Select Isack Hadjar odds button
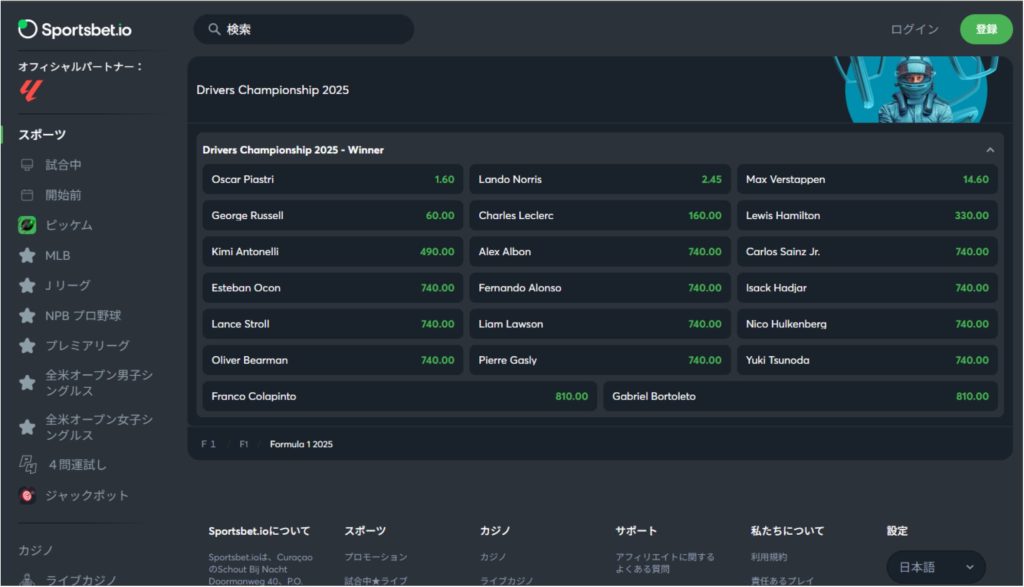The image size is (1024, 587). [x=867, y=288]
